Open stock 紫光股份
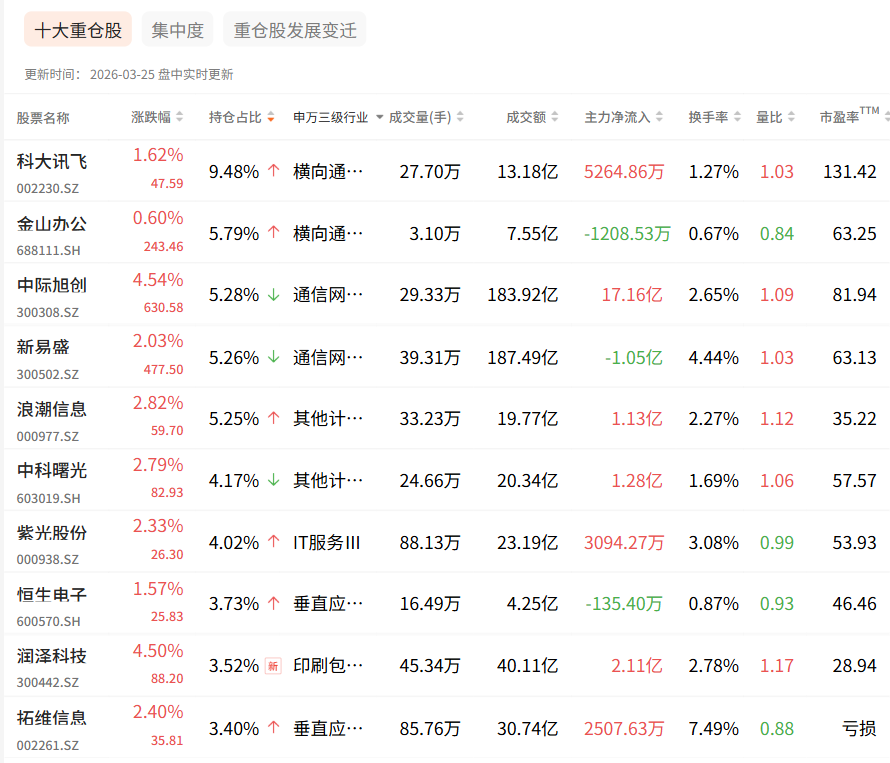Image resolution: width=890 pixels, height=763 pixels. coord(52,533)
